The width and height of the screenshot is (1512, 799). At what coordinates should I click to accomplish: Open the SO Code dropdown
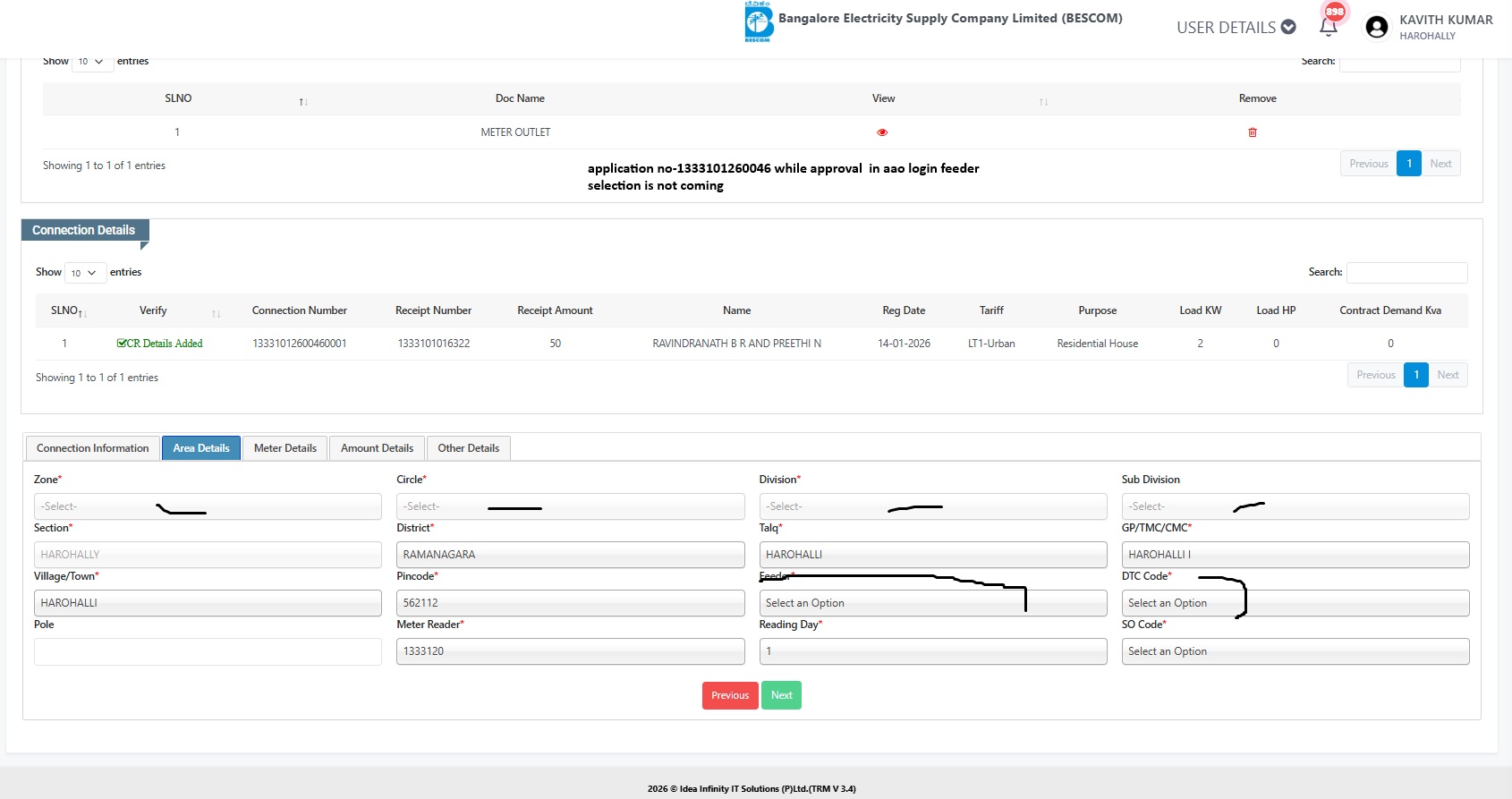[1295, 651]
